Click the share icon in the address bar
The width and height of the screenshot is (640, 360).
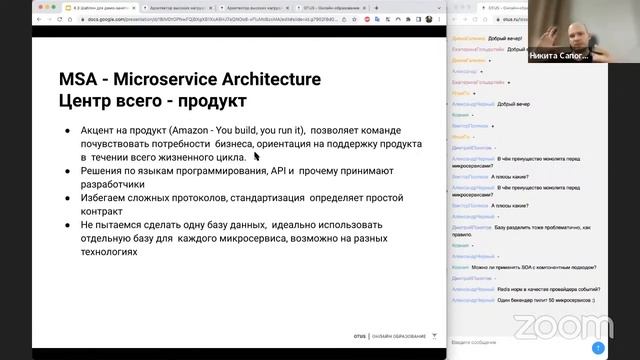[x=344, y=19]
